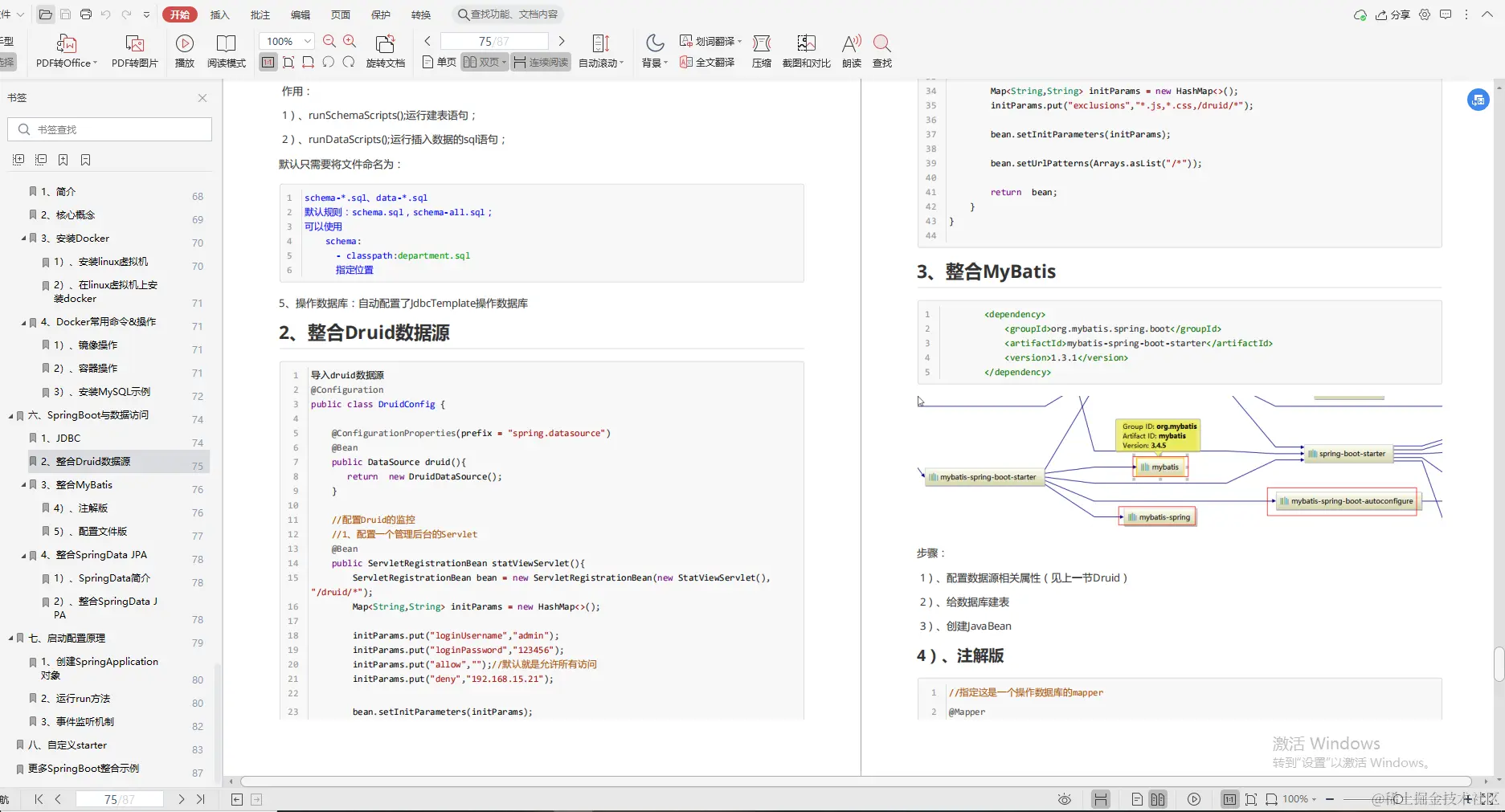Collapse the 4、整合SpringData JPA bookmark

click(x=23, y=555)
